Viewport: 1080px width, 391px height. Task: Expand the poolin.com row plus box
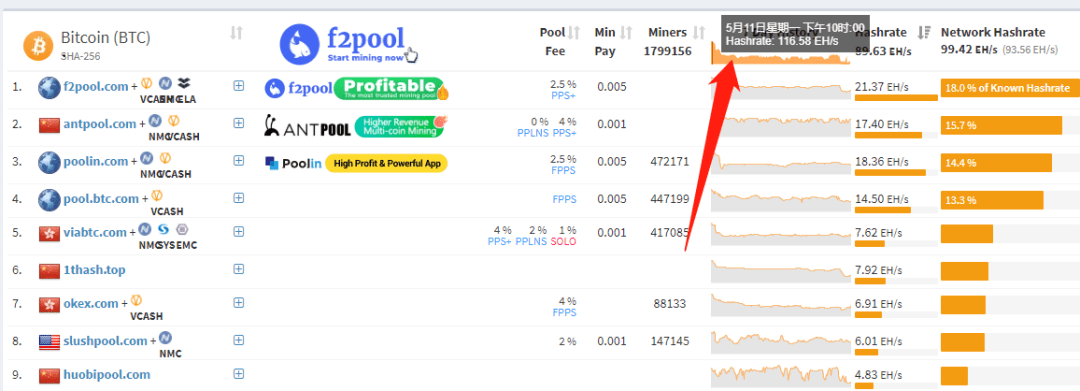tap(239, 160)
